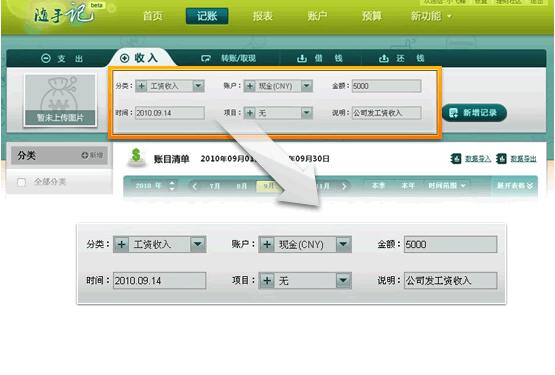Open the 报表 nav item
The image size is (555, 375).
(x=263, y=16)
